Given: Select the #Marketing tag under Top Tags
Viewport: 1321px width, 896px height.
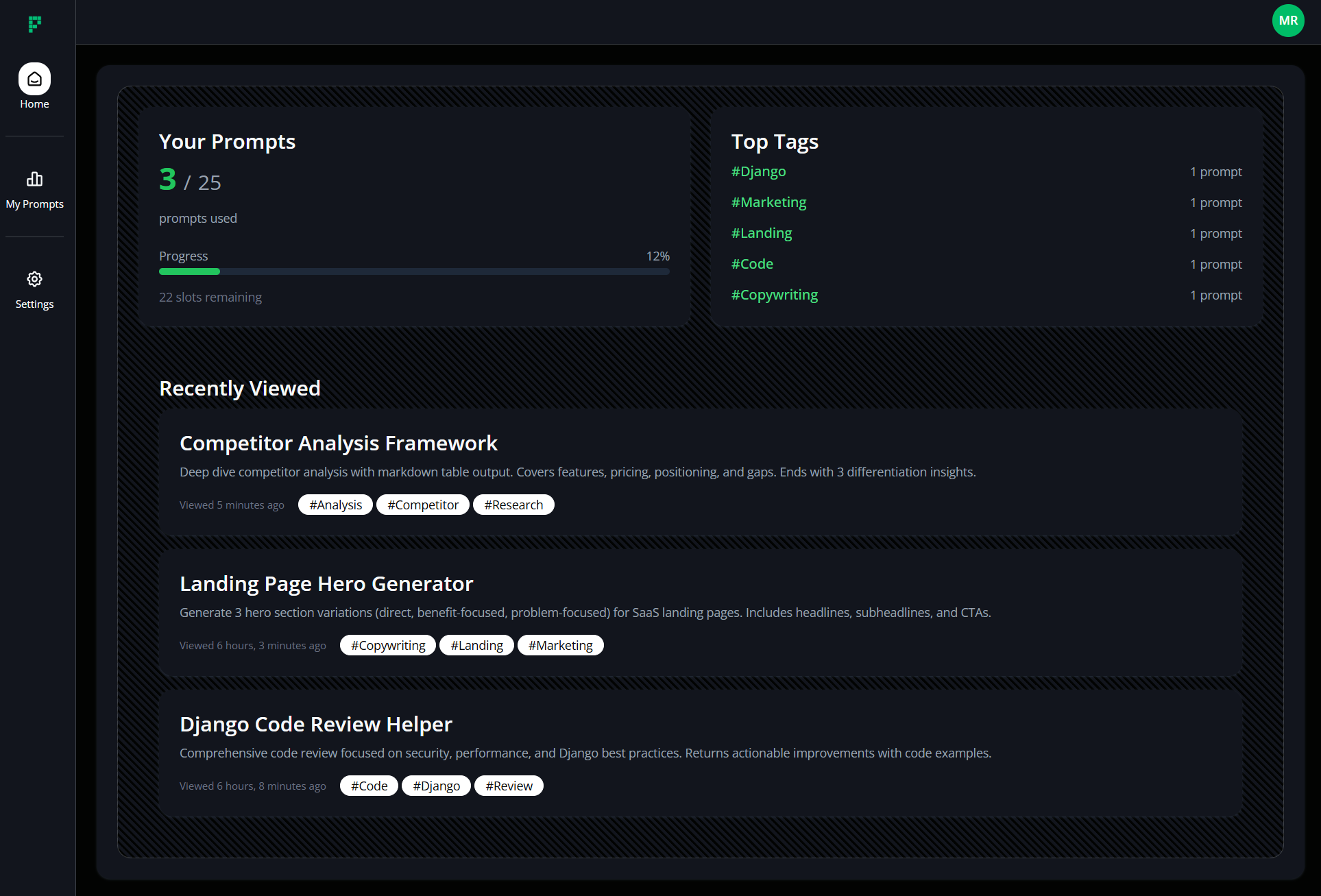Looking at the screenshot, I should coord(768,202).
